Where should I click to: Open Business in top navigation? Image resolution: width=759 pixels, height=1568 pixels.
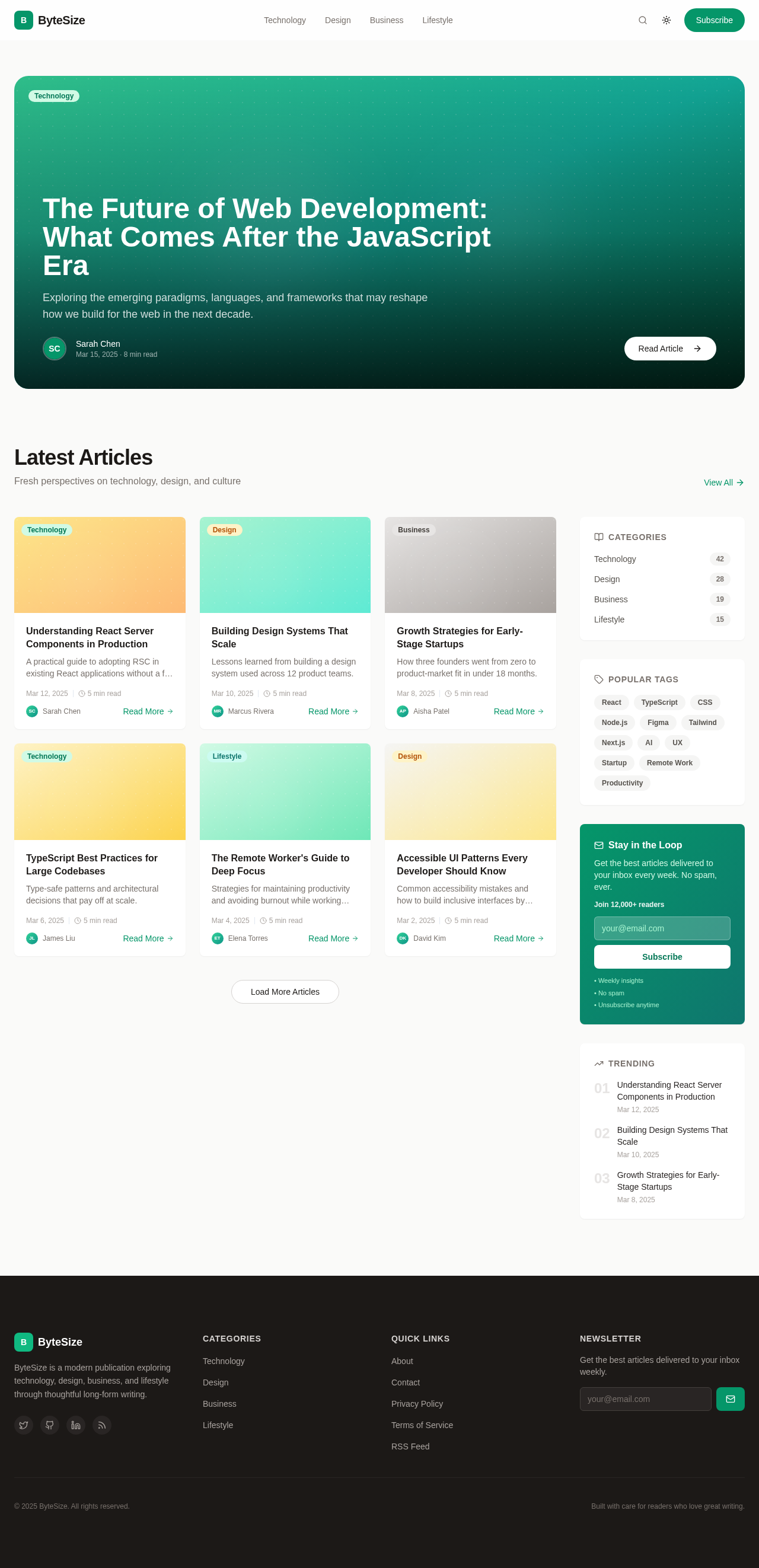(387, 20)
